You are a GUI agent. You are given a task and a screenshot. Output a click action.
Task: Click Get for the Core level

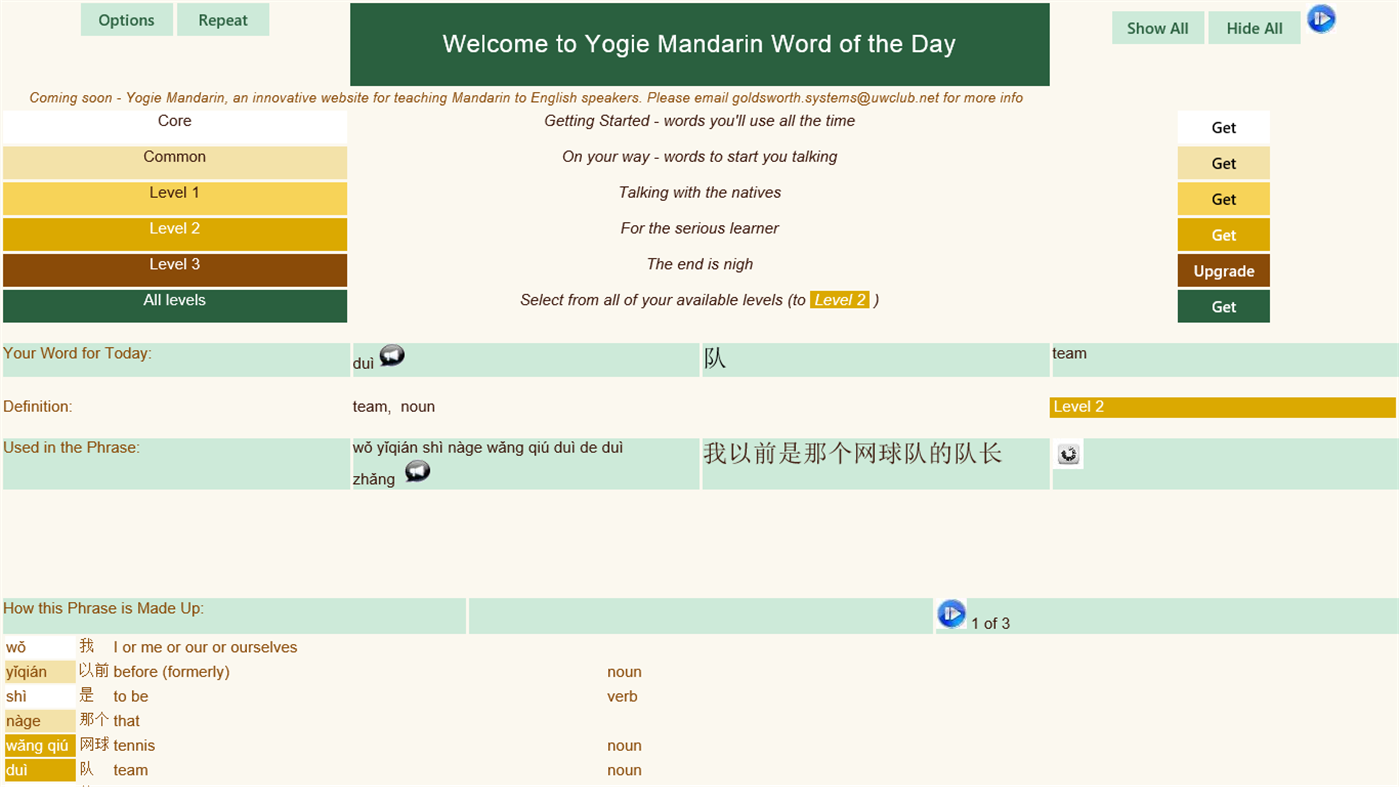pyautogui.click(x=1223, y=127)
